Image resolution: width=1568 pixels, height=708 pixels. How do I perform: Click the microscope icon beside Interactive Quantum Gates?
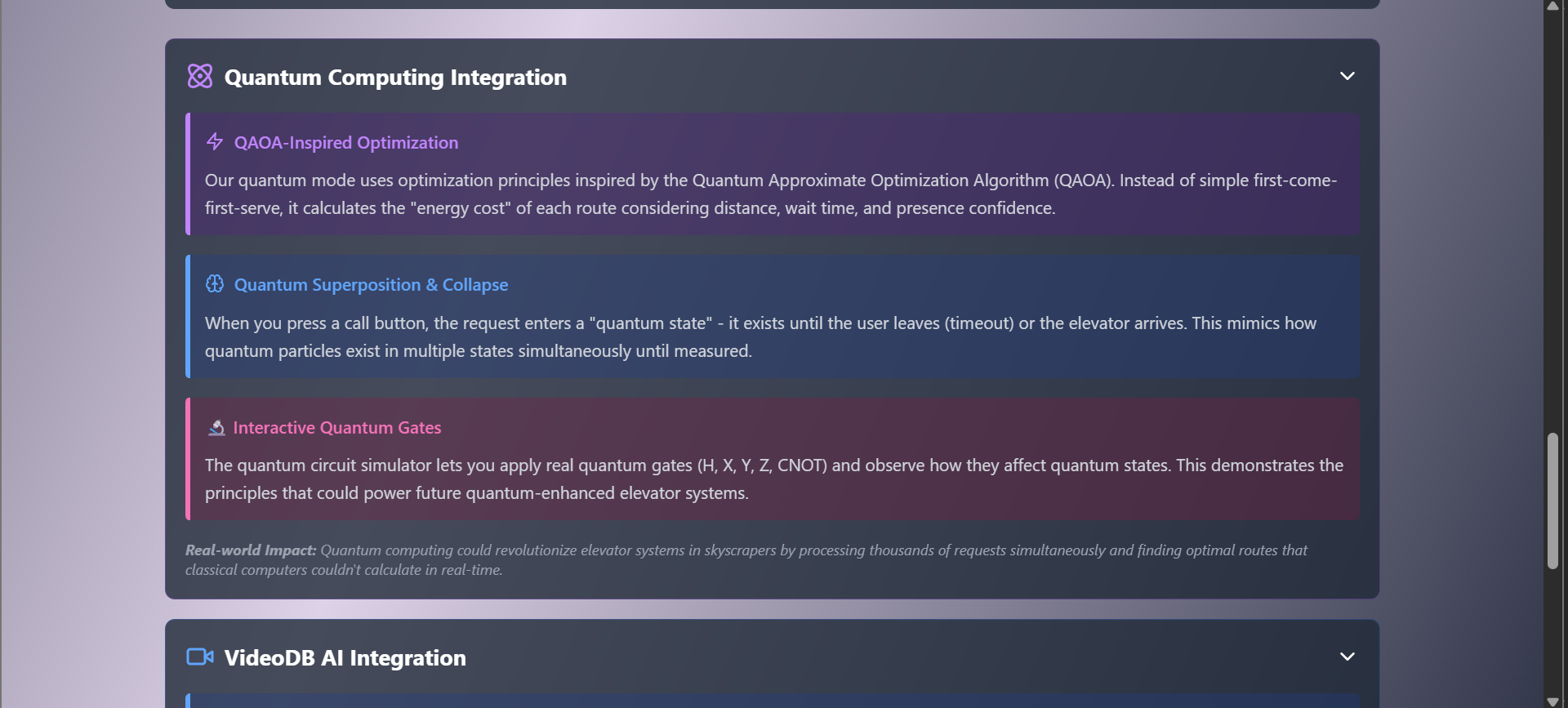[x=216, y=427]
